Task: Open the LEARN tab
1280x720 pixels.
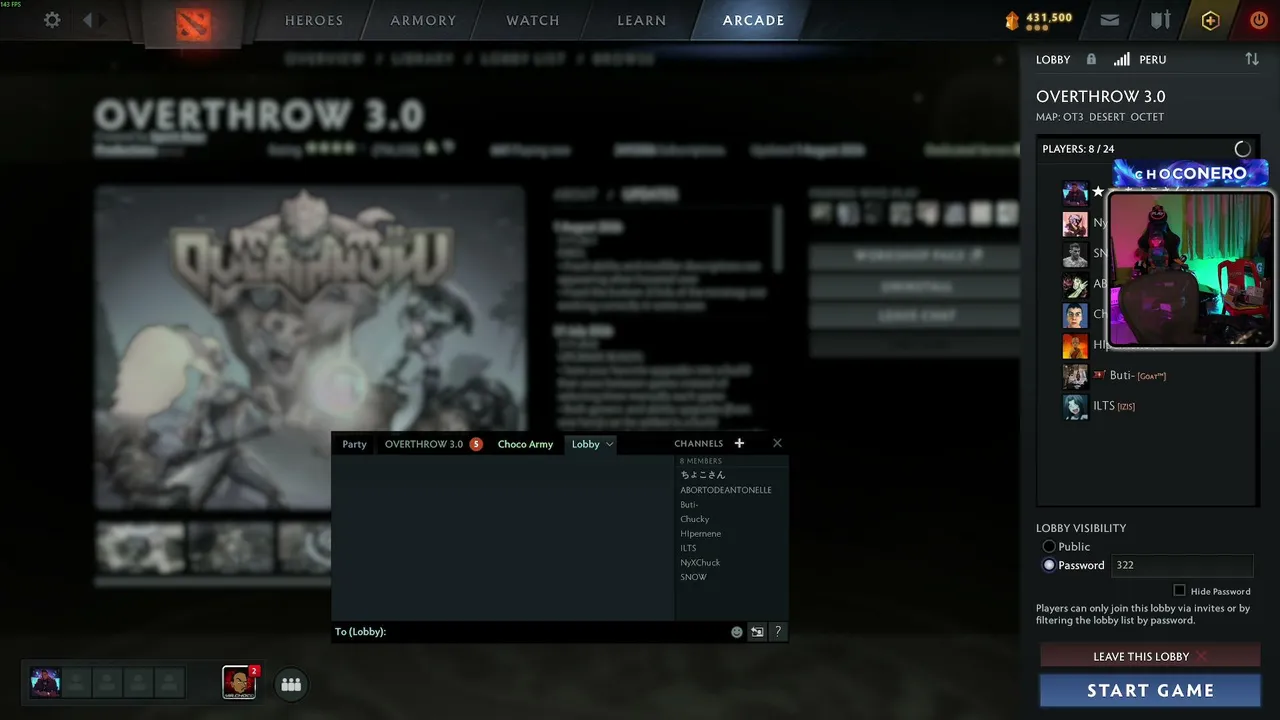Action: click(642, 20)
